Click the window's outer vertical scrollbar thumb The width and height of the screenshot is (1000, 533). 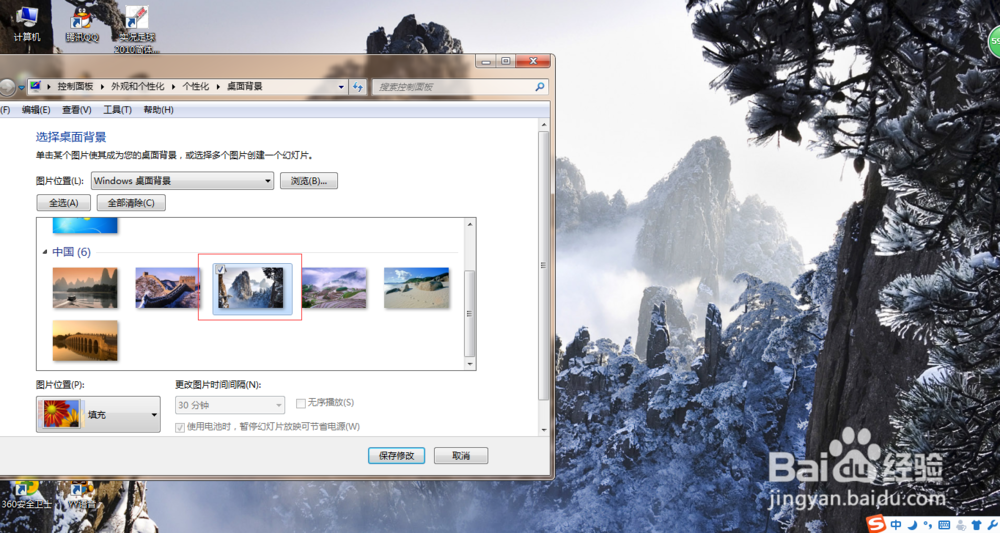(543, 265)
